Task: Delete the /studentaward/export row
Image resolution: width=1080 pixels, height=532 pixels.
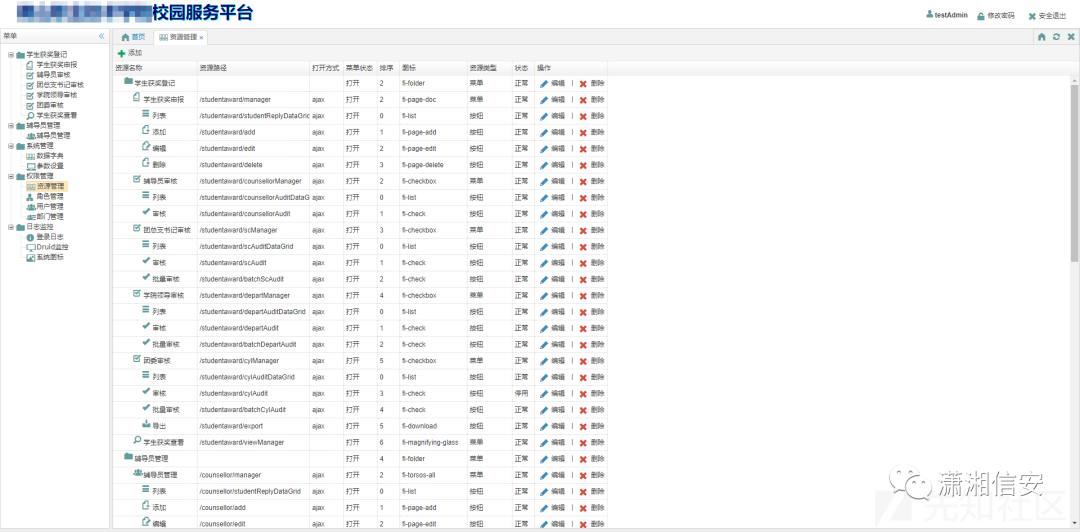Action: pos(592,426)
